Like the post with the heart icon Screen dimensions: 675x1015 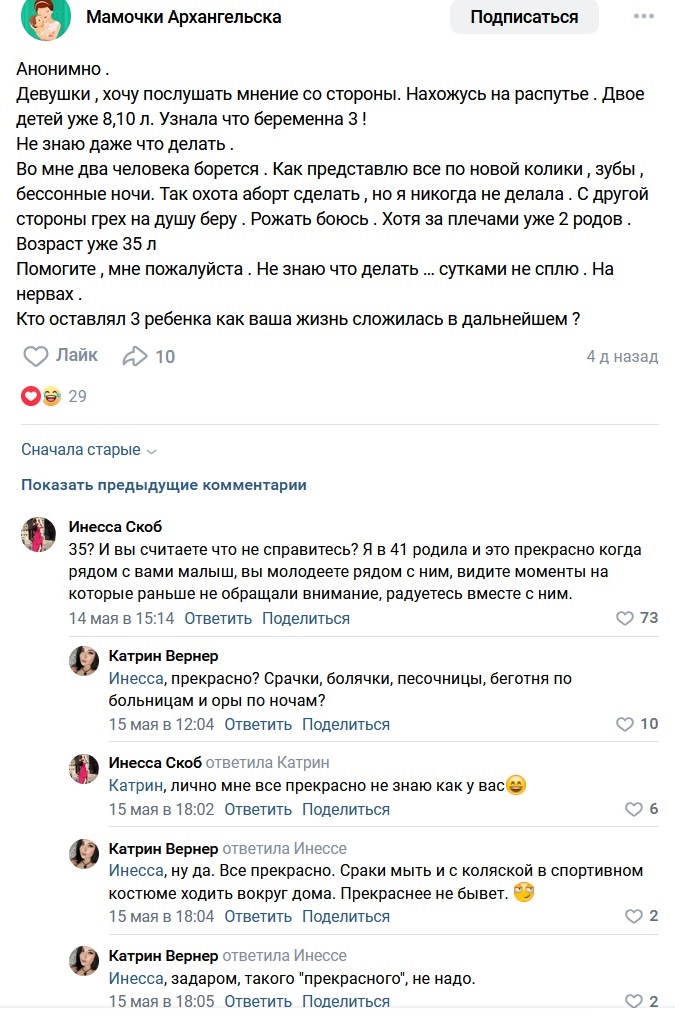point(36,356)
